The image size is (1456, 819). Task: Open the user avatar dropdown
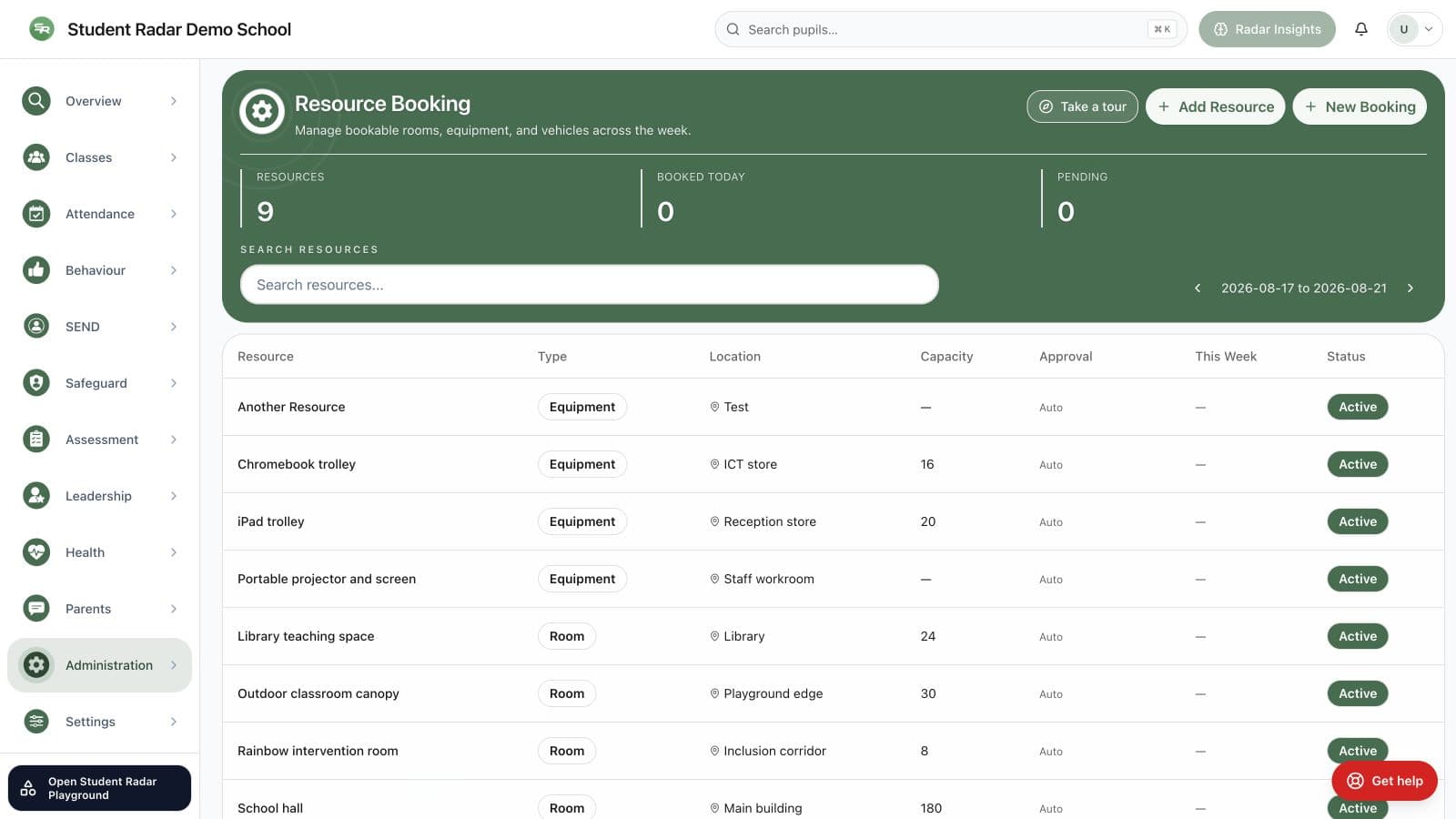tap(1414, 29)
